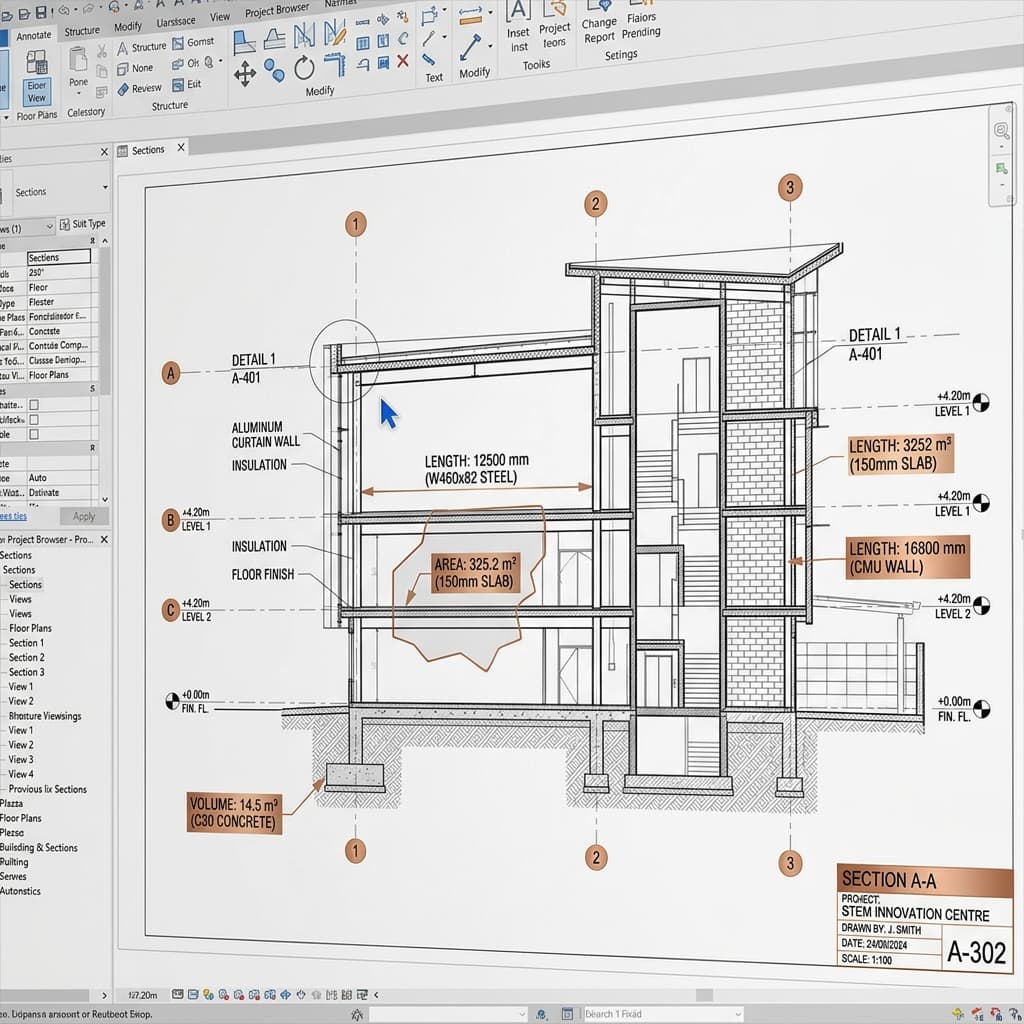Click the Review tool in Structure panel
Image resolution: width=1024 pixels, height=1024 pixels.
tap(138, 89)
